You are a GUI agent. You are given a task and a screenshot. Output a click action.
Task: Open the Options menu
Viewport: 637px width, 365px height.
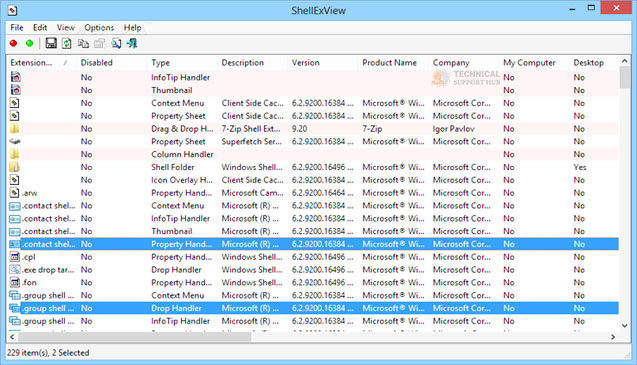pos(99,28)
